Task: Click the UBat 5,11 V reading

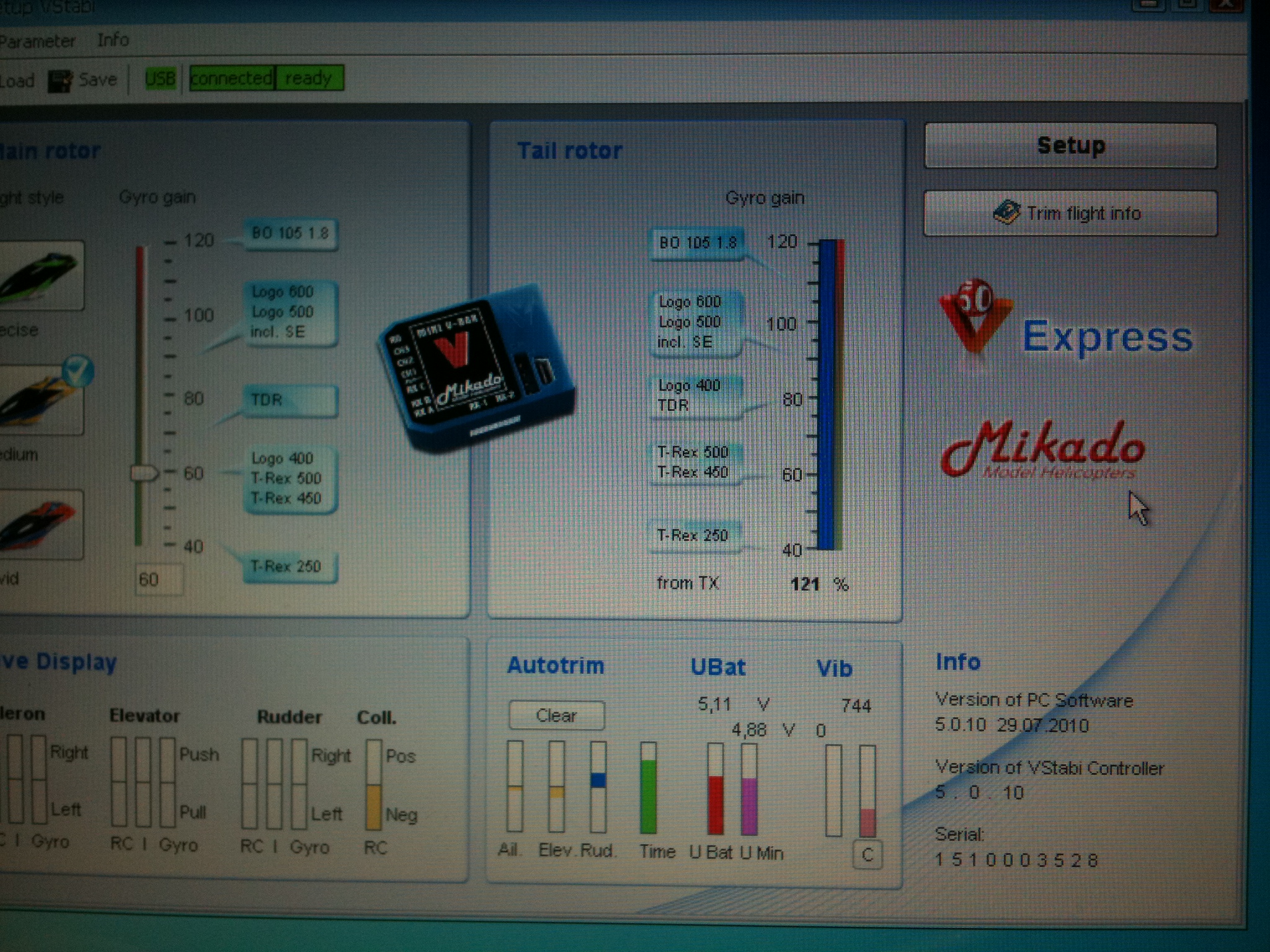Action: (x=734, y=704)
